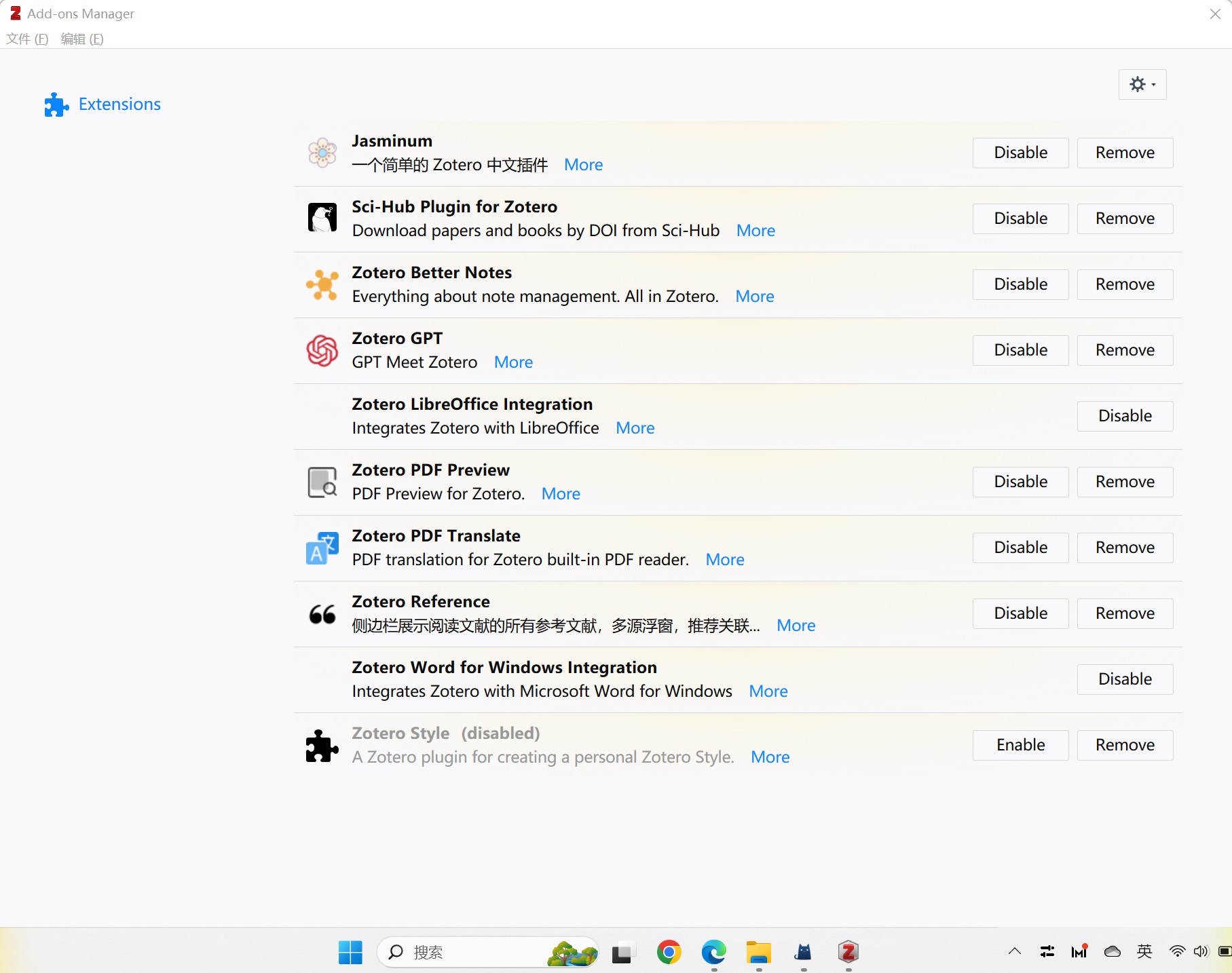Open More link for Zotero Reference
Image resolution: width=1232 pixels, height=973 pixels.
pos(796,626)
